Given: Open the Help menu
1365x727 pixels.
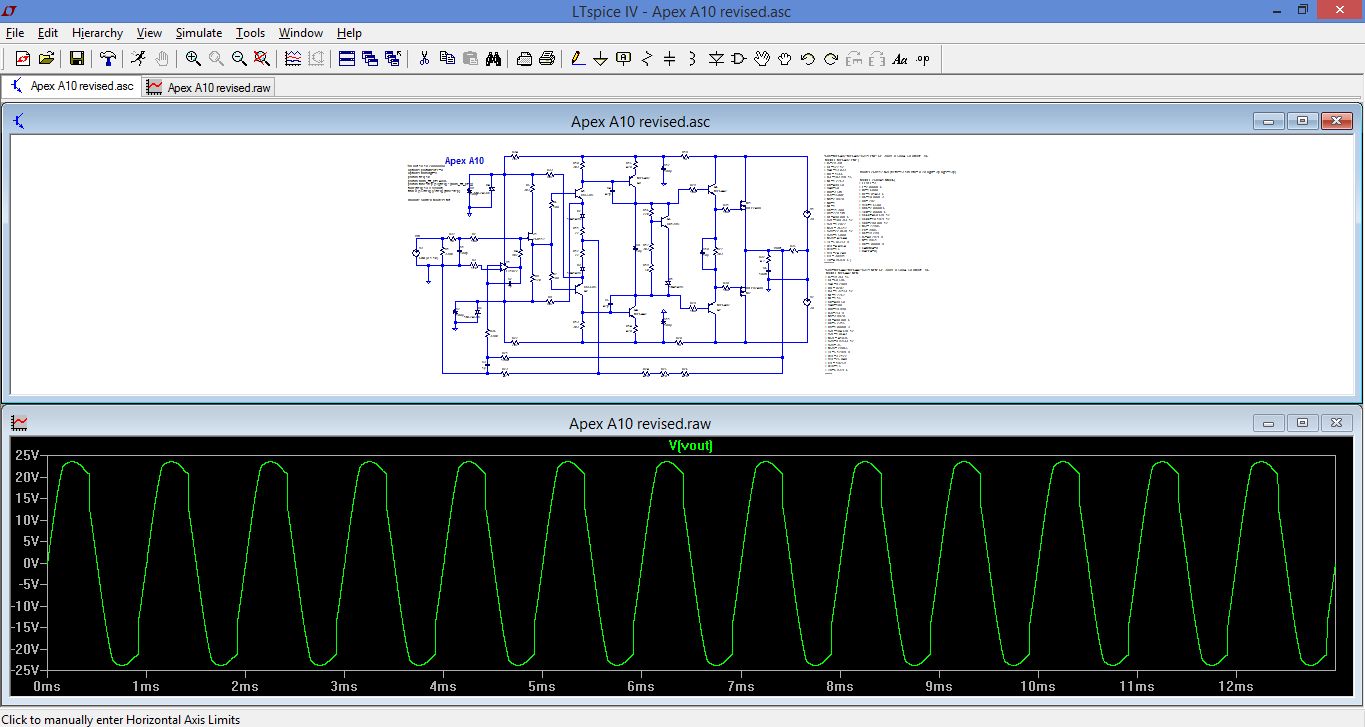Looking at the screenshot, I should pos(349,33).
